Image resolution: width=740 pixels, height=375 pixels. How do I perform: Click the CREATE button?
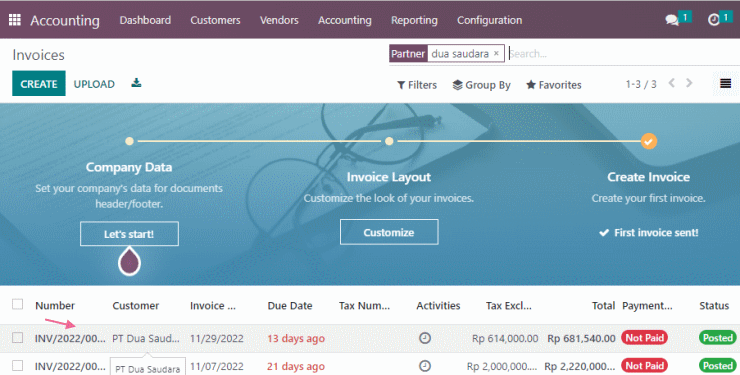[39, 83]
